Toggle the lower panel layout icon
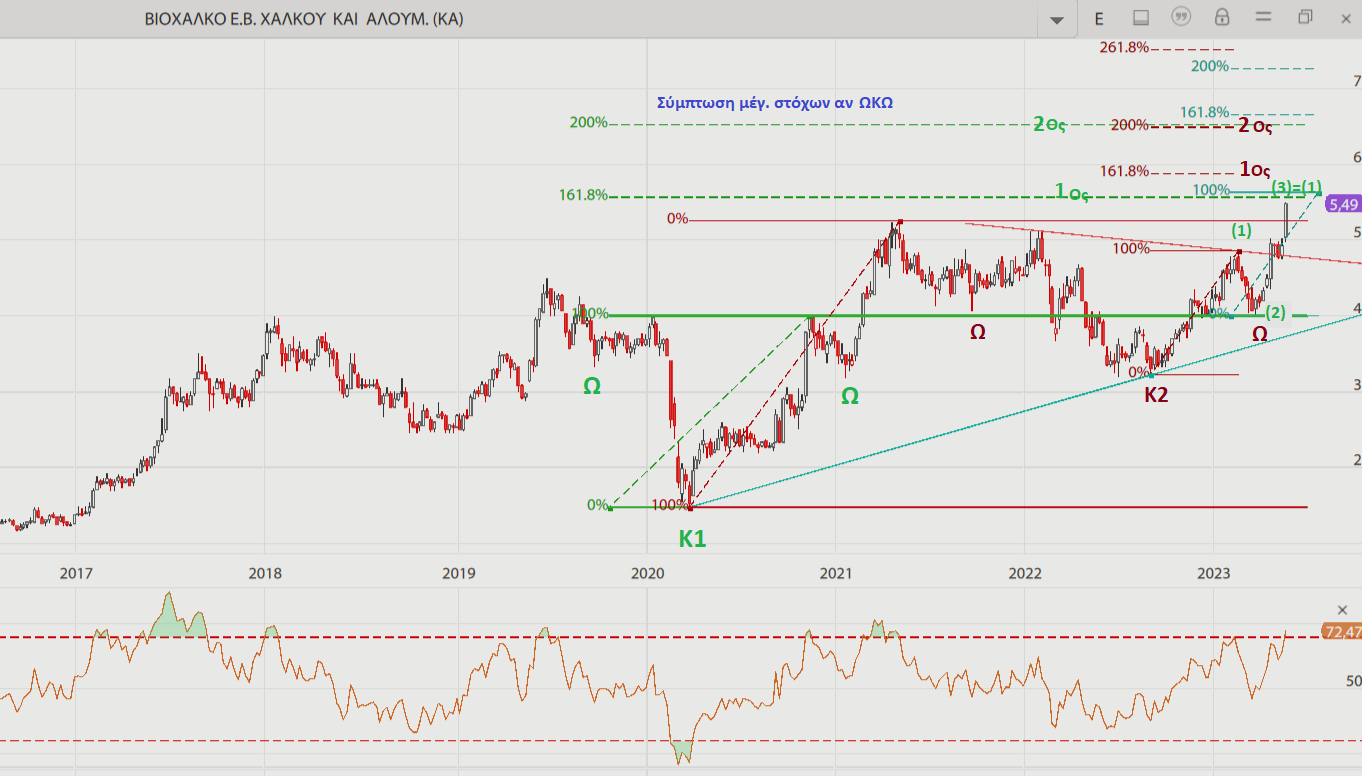Viewport: 1362px width, 776px height. click(x=1141, y=17)
